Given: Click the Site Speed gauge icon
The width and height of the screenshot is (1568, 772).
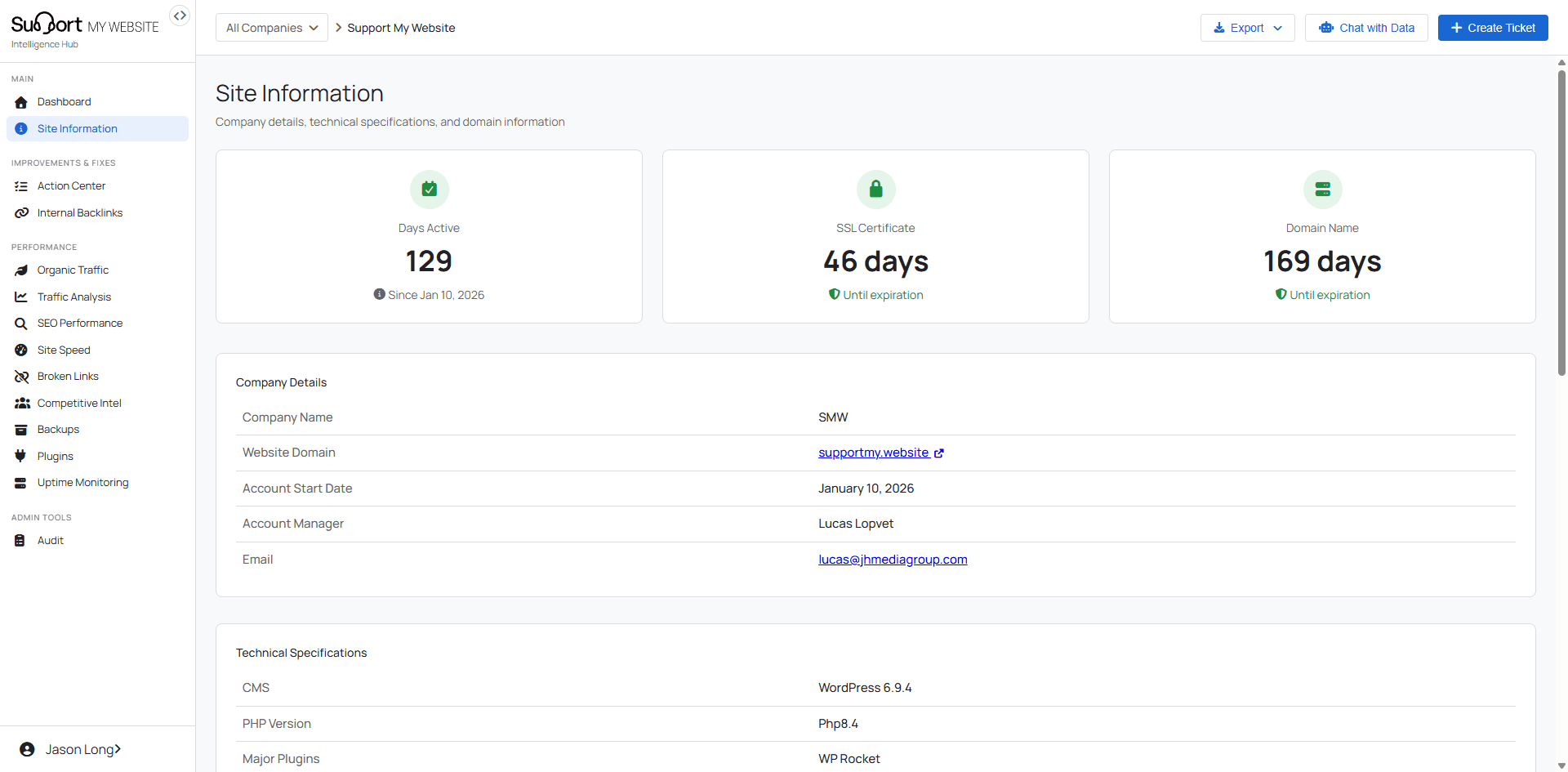Looking at the screenshot, I should tap(21, 350).
